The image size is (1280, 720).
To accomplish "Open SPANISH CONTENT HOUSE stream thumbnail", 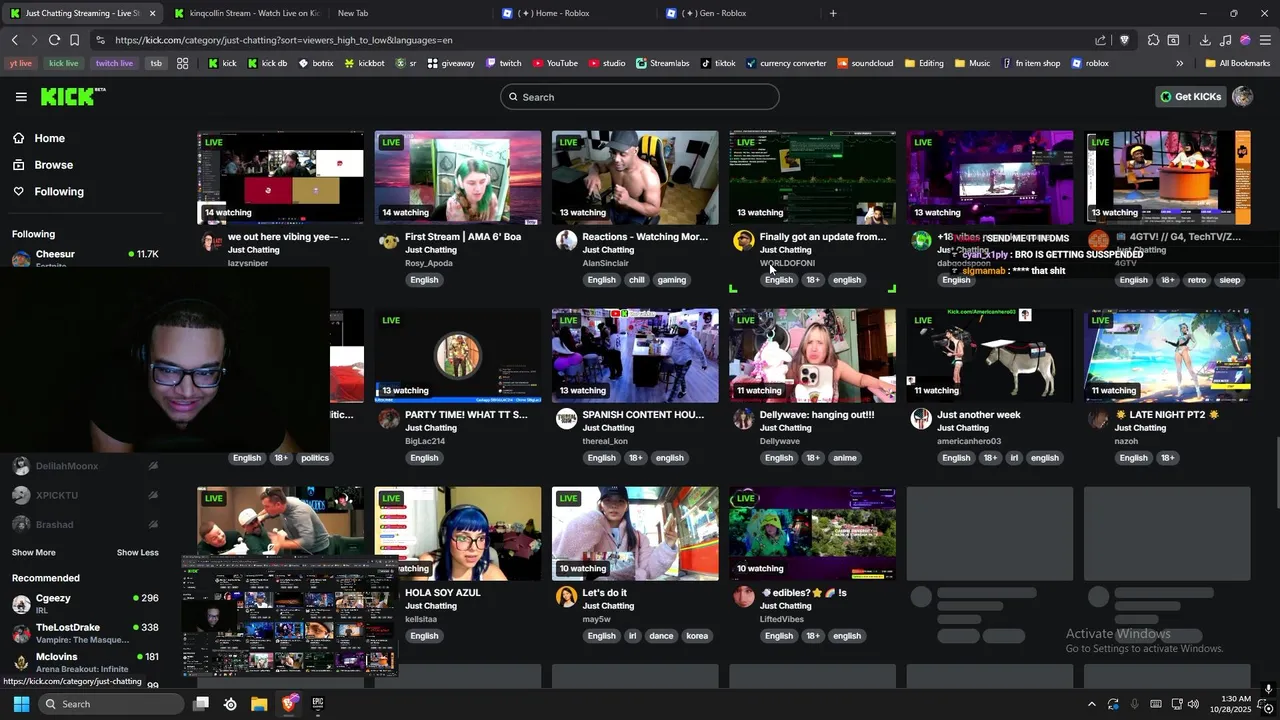I will pyautogui.click(x=635, y=355).
